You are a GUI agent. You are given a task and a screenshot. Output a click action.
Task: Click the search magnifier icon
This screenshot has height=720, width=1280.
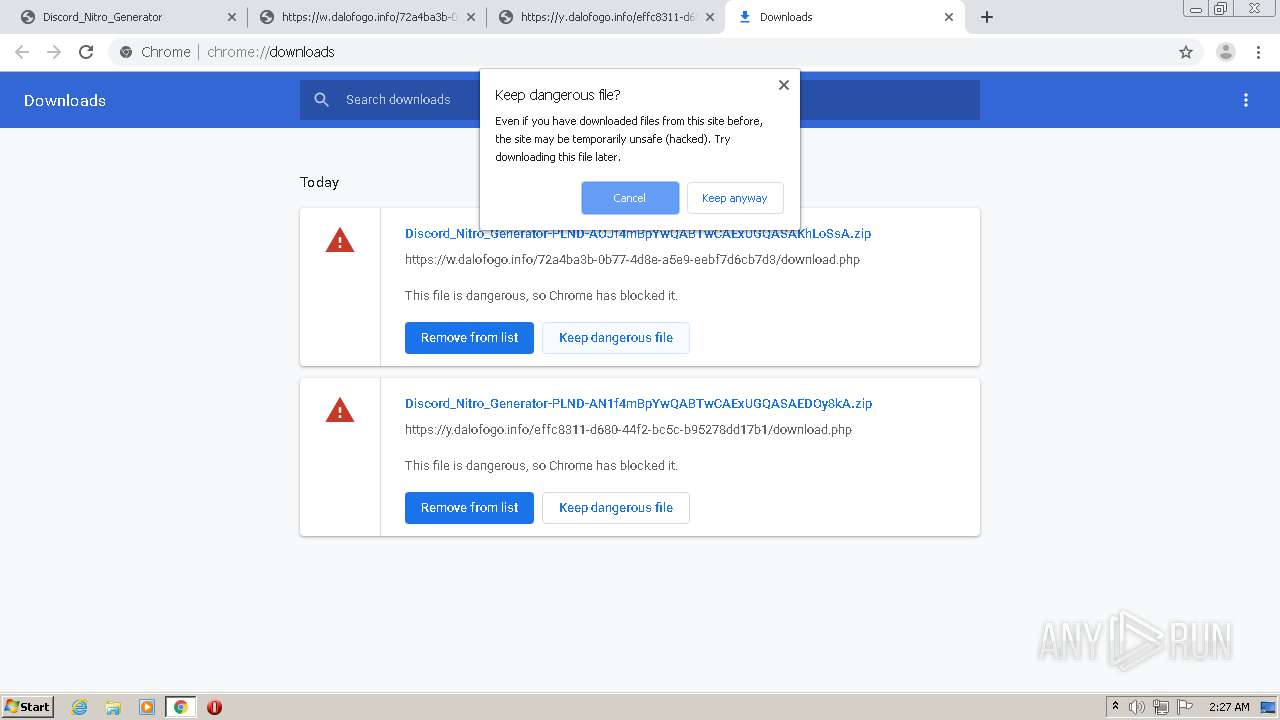(322, 100)
